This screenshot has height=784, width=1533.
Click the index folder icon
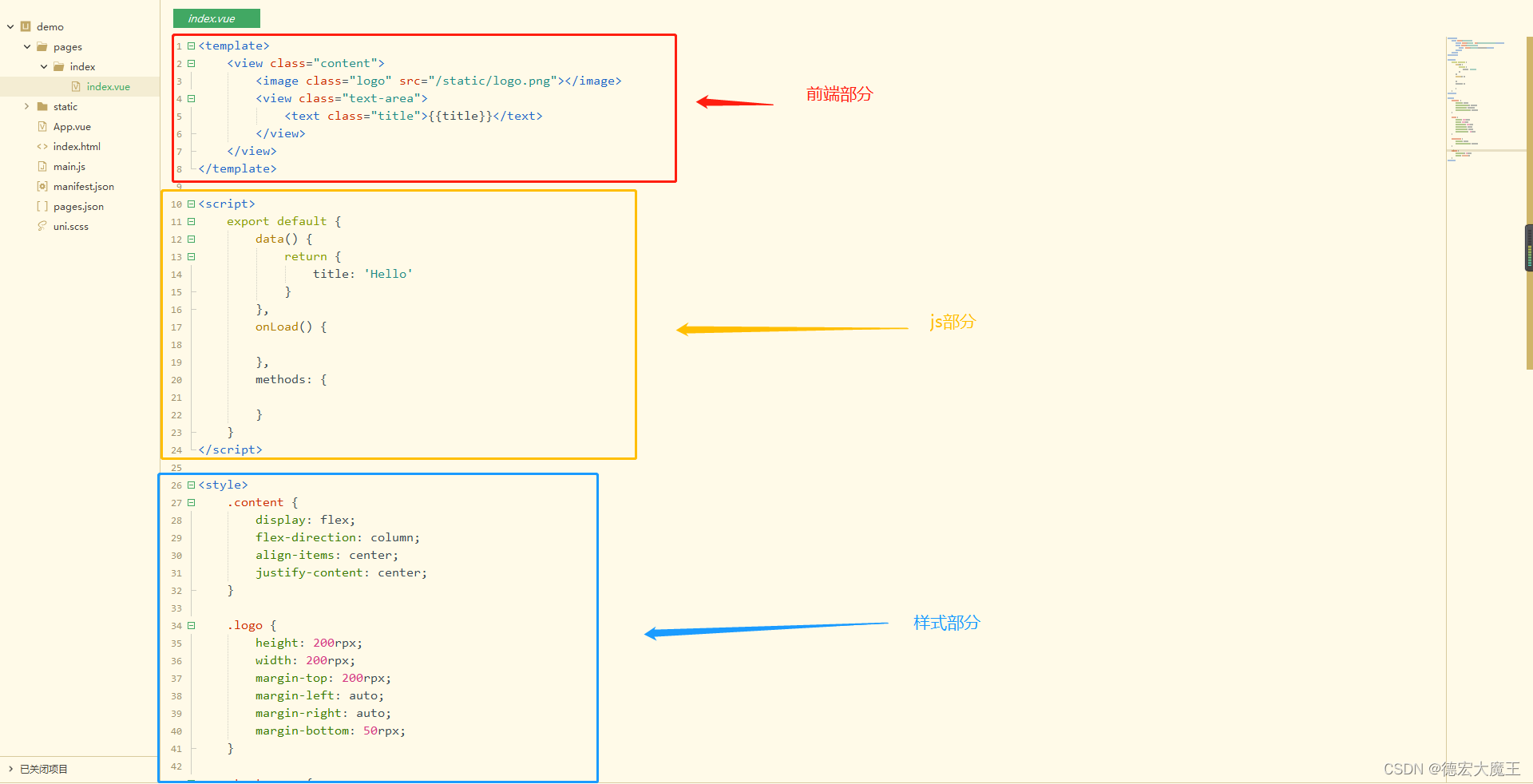(x=59, y=67)
